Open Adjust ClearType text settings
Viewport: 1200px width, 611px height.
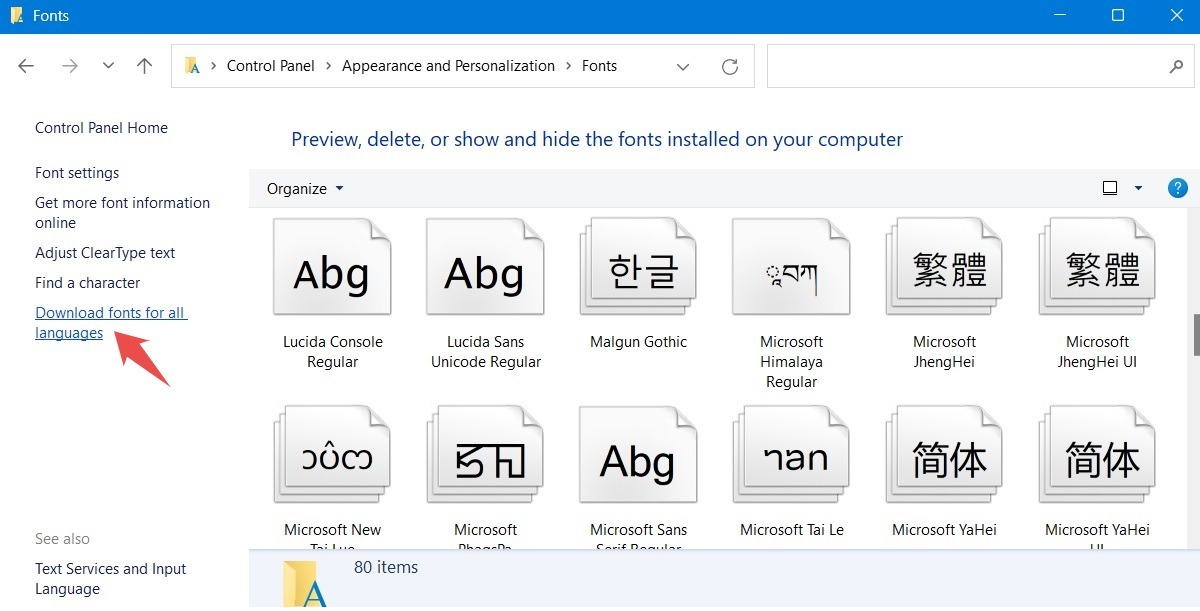(x=105, y=252)
